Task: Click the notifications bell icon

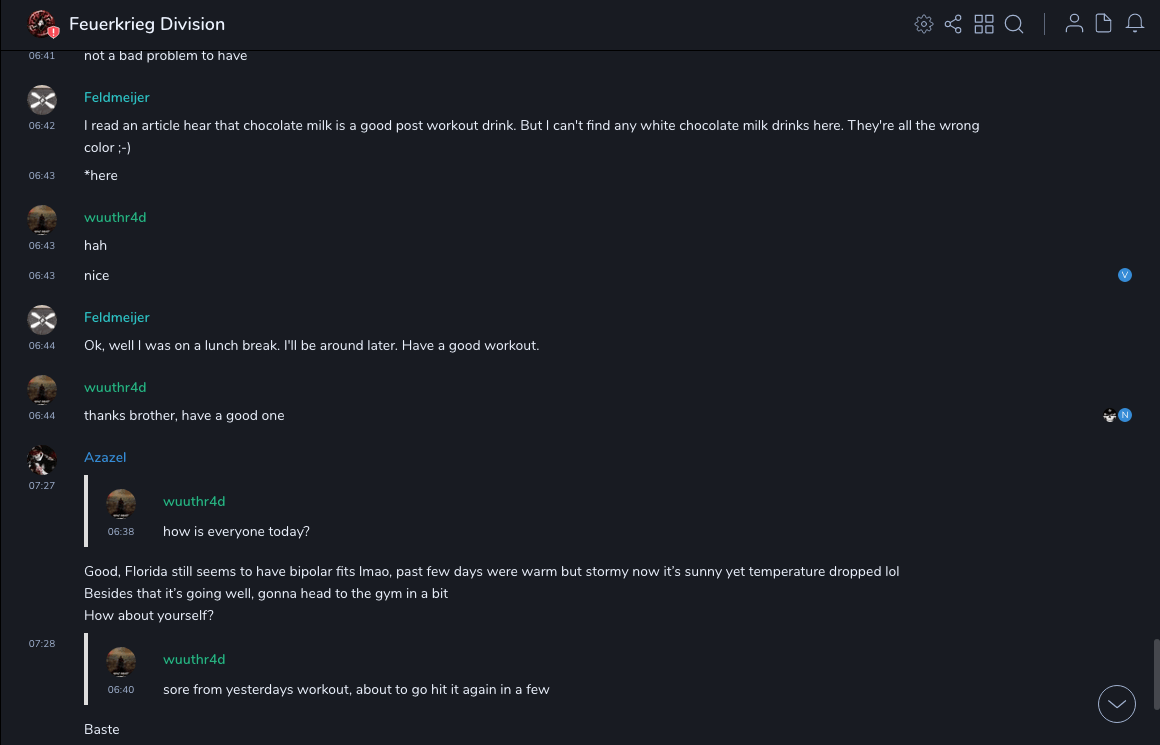Action: [1135, 24]
